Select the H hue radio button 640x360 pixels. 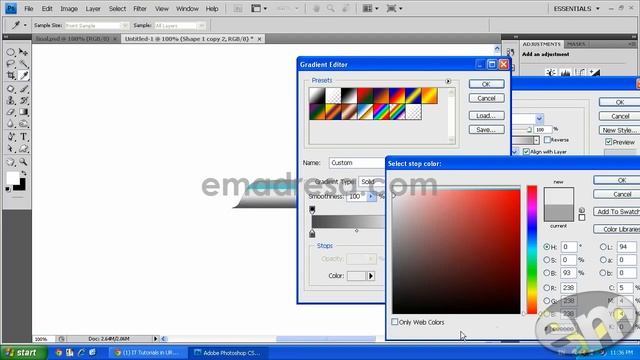(547, 247)
